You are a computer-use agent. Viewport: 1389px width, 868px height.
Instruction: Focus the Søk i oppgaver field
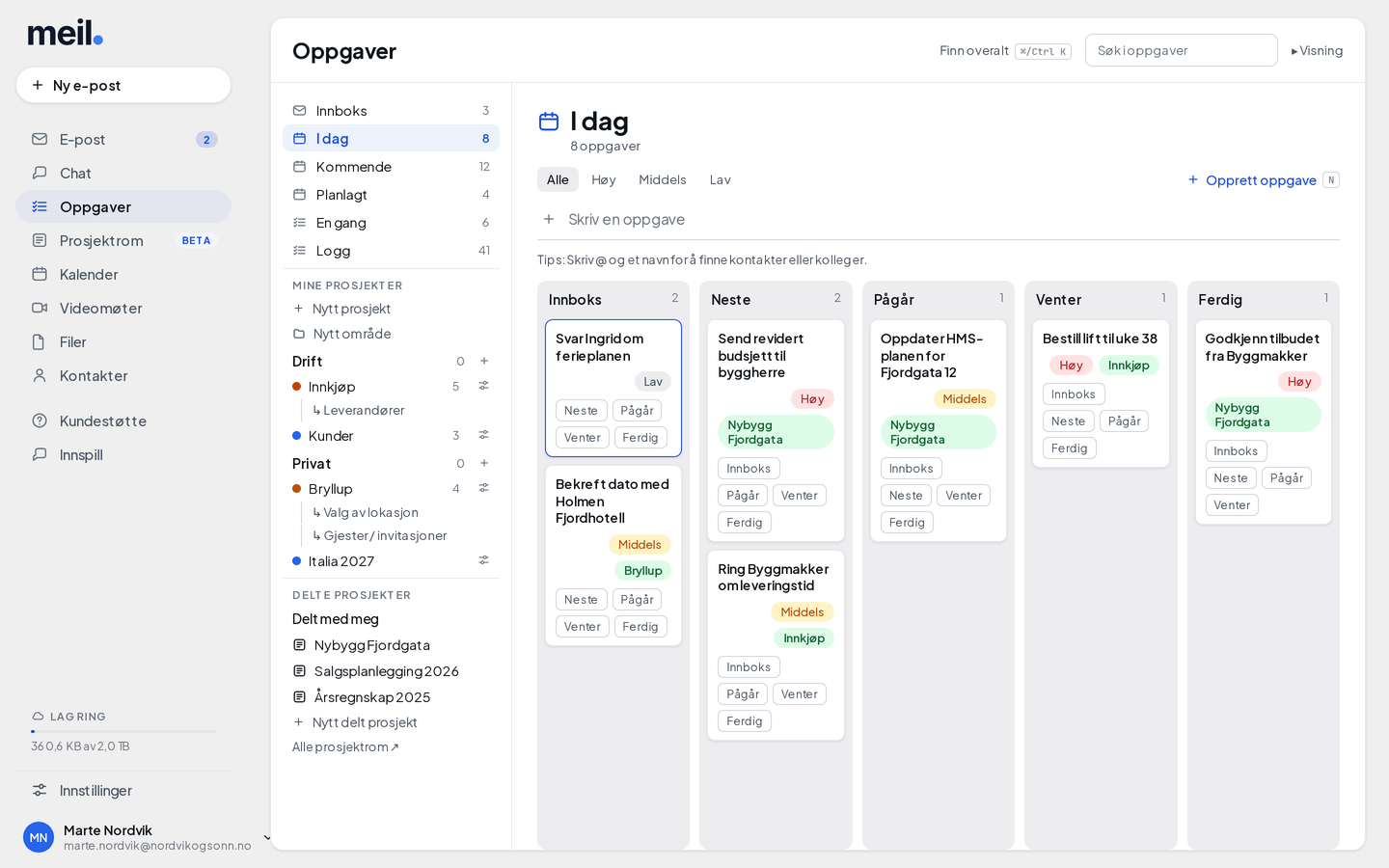[1181, 50]
